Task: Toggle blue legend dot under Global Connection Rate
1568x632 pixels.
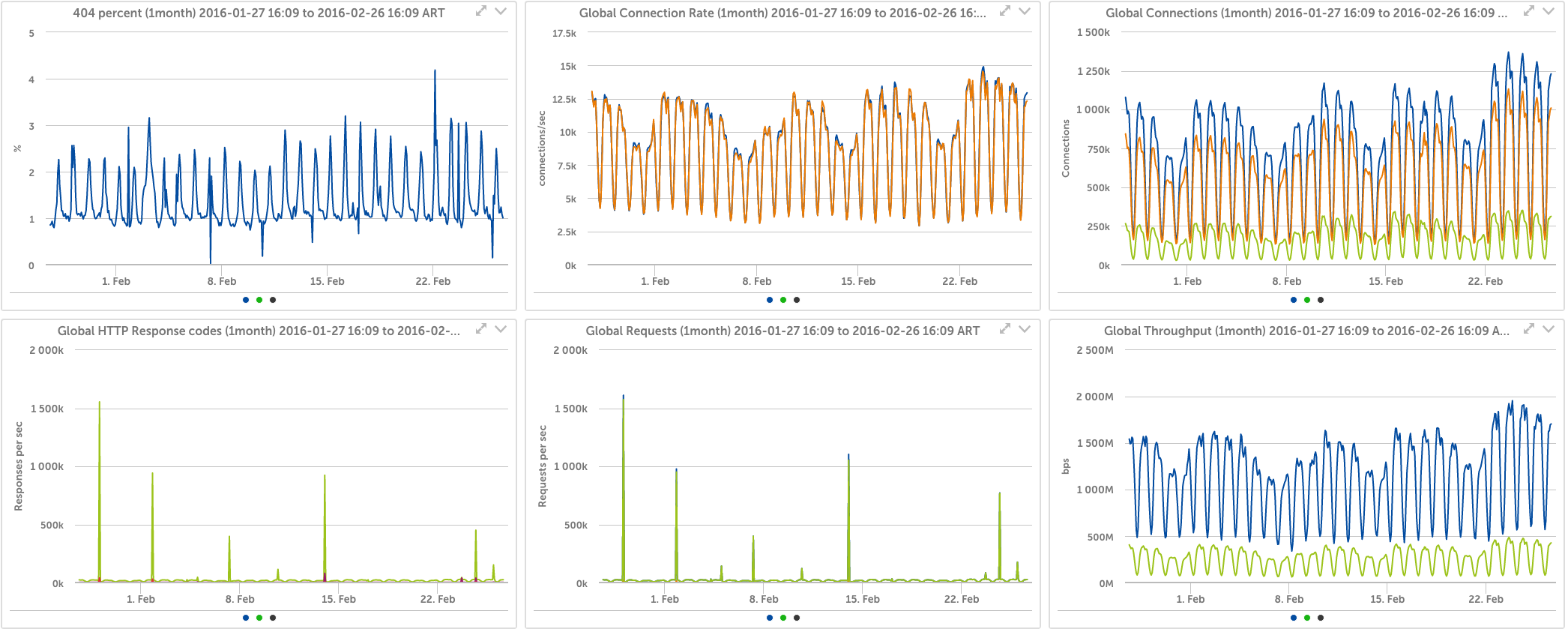Action: click(x=770, y=300)
